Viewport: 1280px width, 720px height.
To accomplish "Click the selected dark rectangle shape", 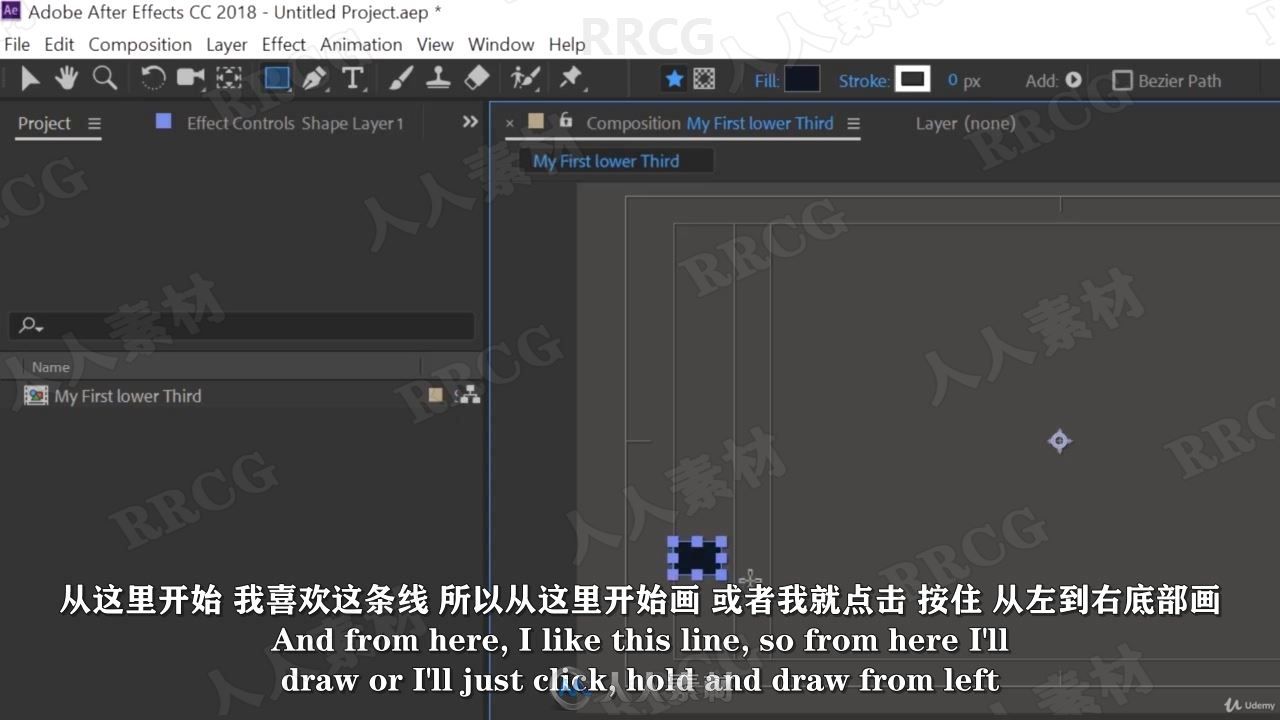I will click(x=697, y=557).
